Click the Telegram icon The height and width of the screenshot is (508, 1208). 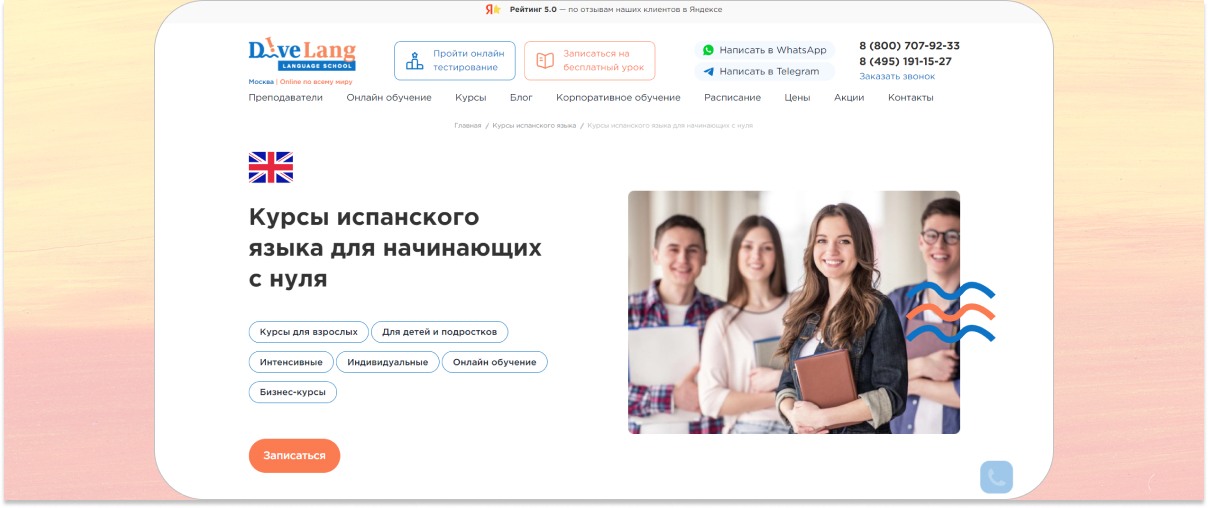click(708, 72)
